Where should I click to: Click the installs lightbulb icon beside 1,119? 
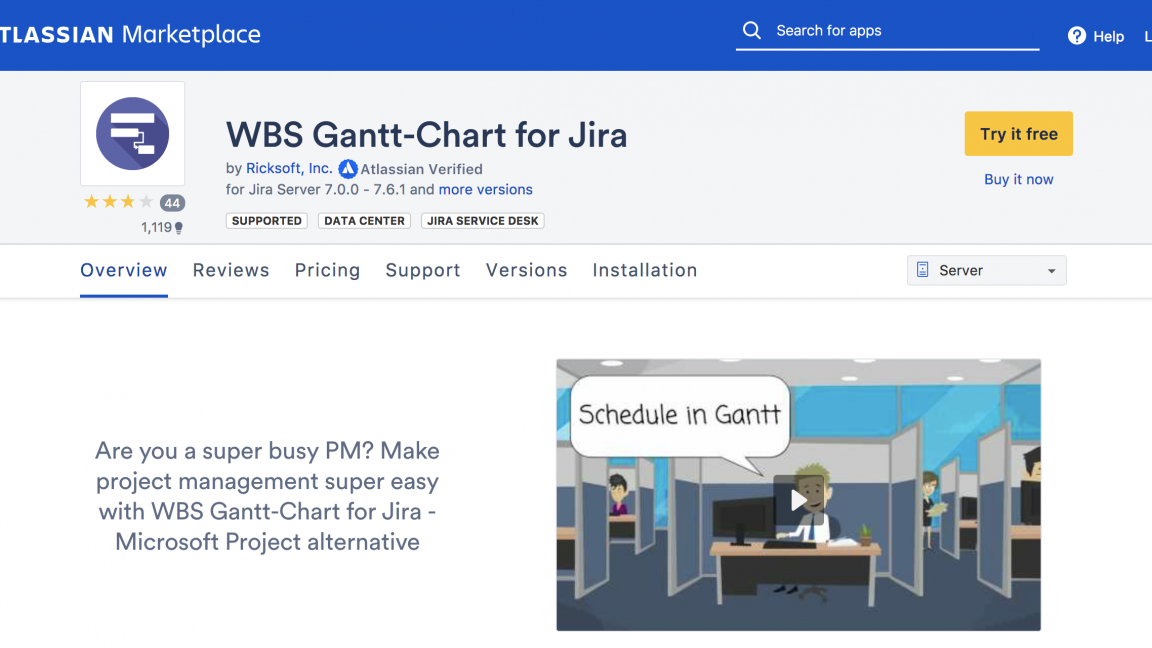pos(179,228)
